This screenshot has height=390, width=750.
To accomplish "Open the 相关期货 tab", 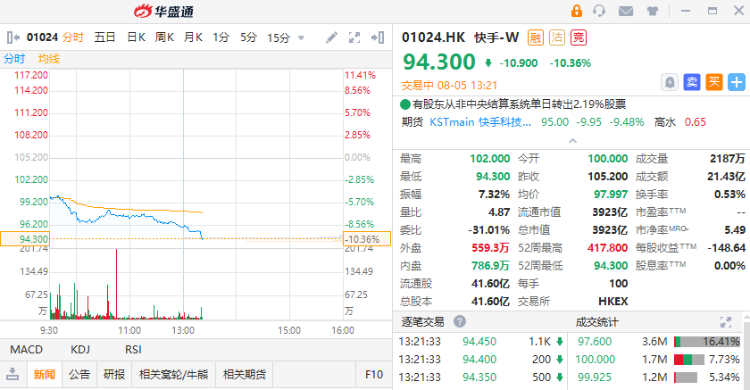I will pyautogui.click(x=244, y=374).
